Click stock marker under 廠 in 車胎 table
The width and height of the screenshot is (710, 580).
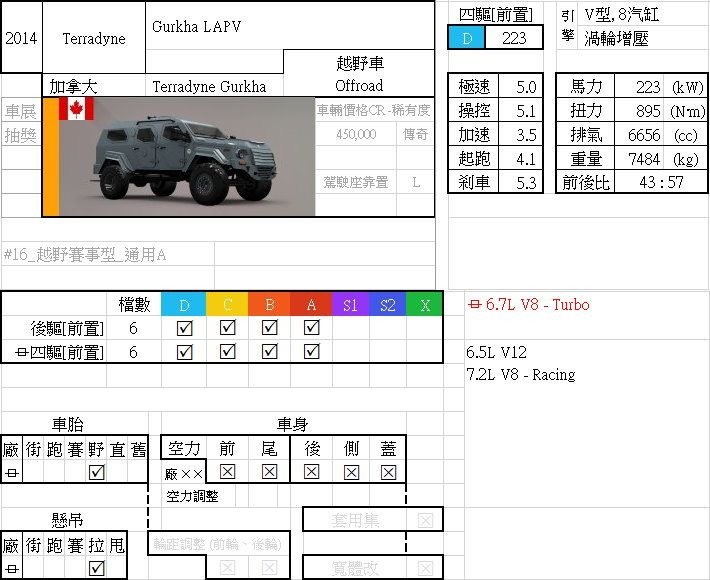coord(12,473)
